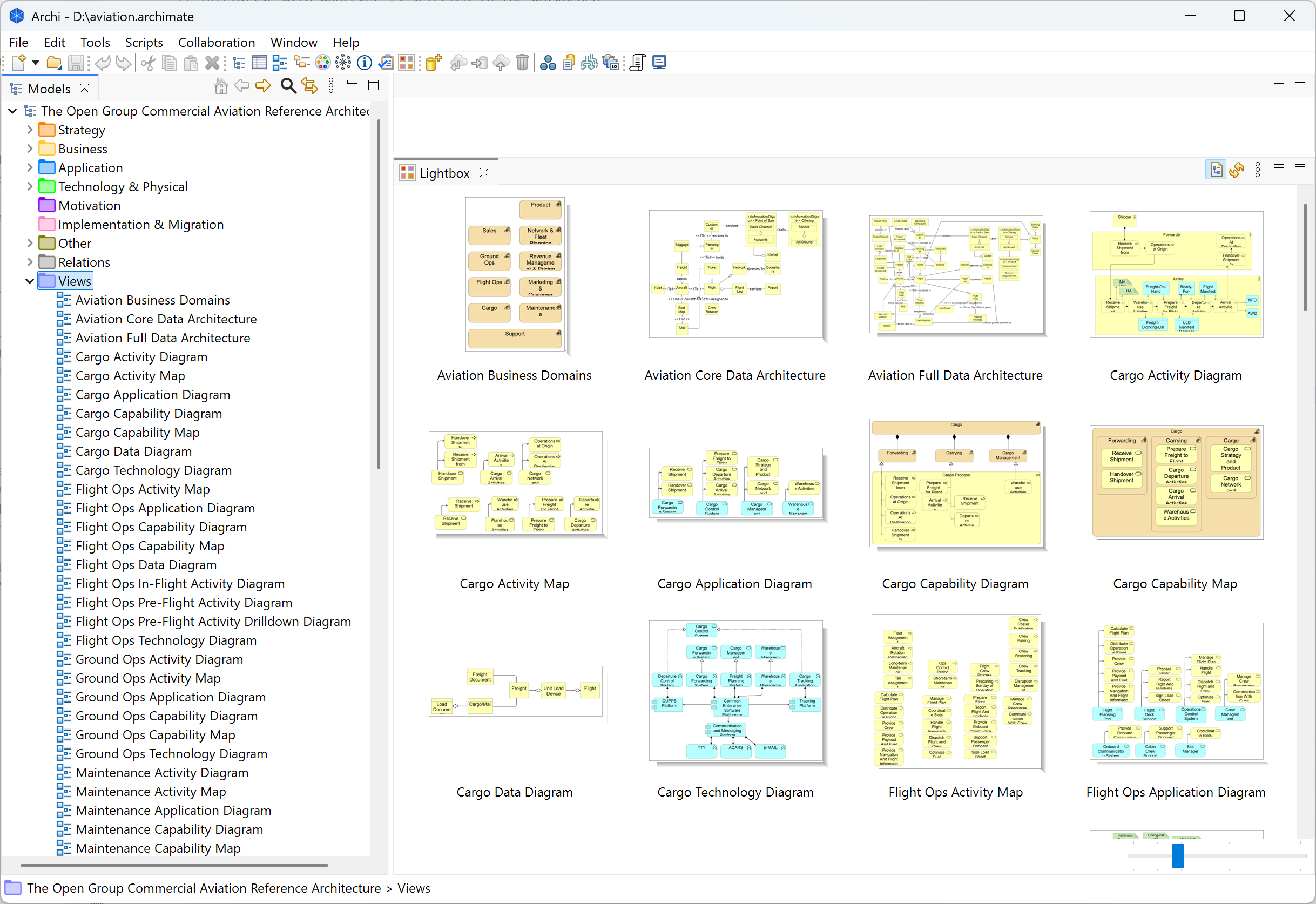The image size is (1316, 904).
Task: Click the Properties info icon in toolbar
Action: click(364, 62)
